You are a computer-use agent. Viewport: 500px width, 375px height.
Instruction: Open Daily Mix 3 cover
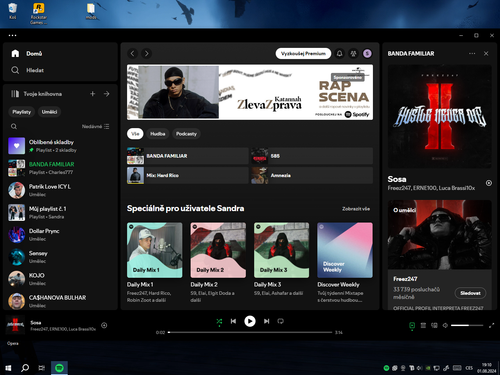pyautogui.click(x=282, y=250)
